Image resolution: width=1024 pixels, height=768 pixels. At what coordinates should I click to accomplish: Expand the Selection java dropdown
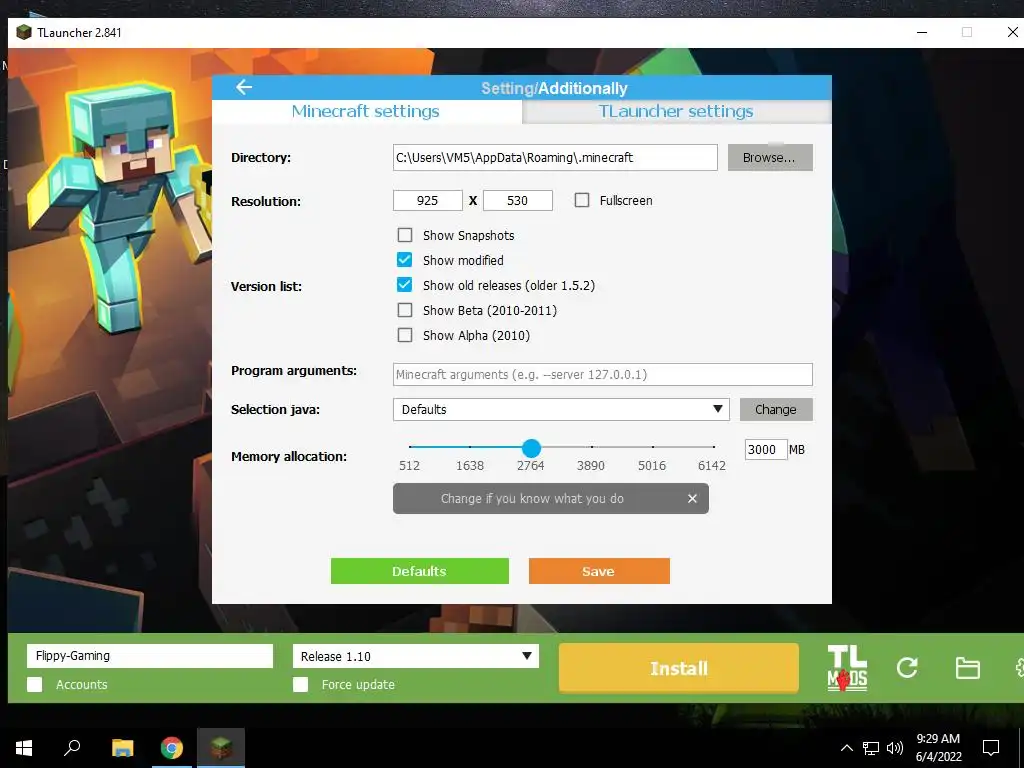[561, 409]
